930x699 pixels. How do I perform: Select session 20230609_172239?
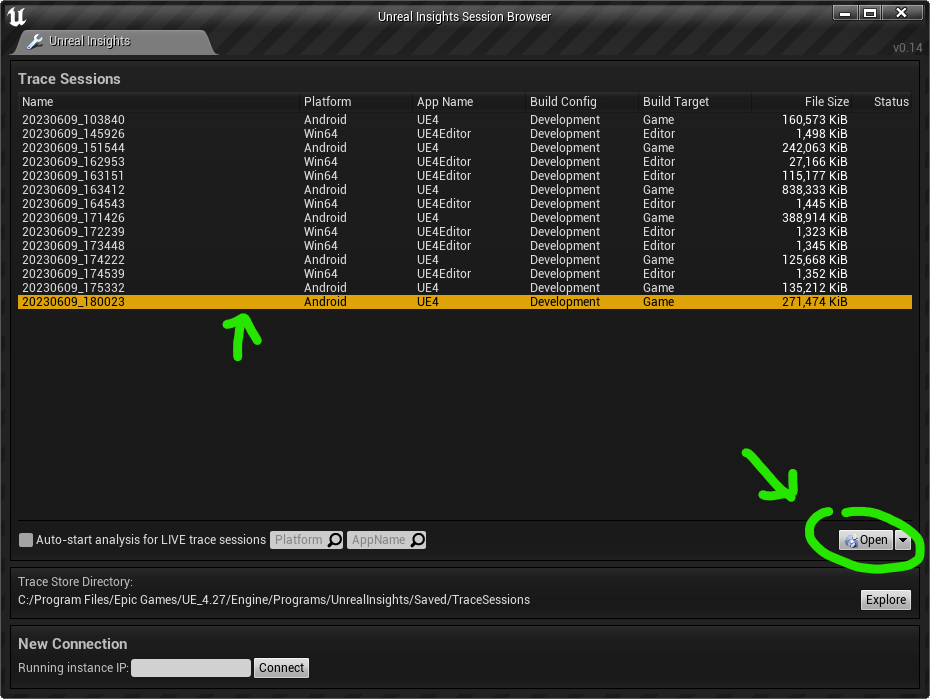465,232
